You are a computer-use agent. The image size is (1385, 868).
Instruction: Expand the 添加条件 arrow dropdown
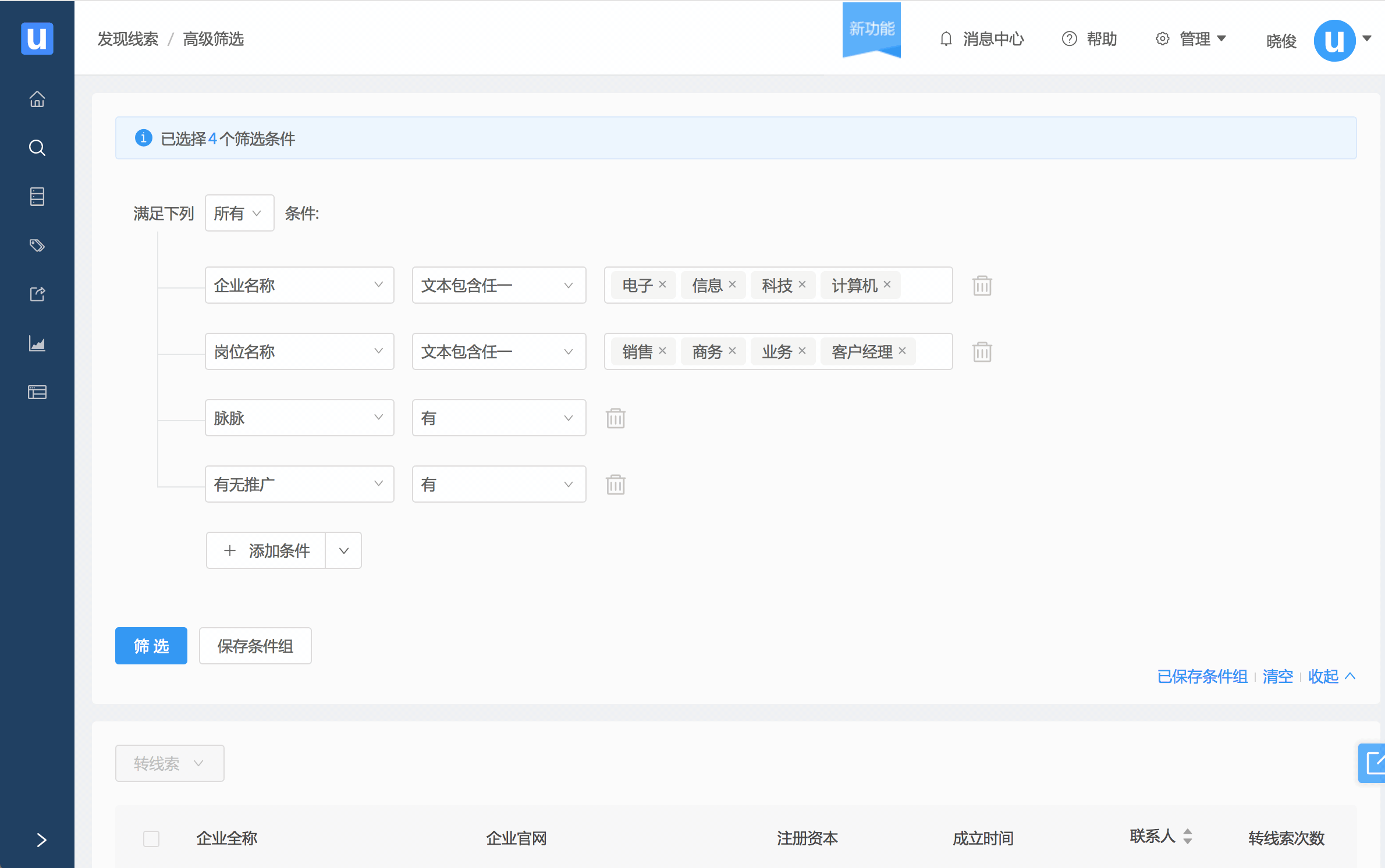343,550
